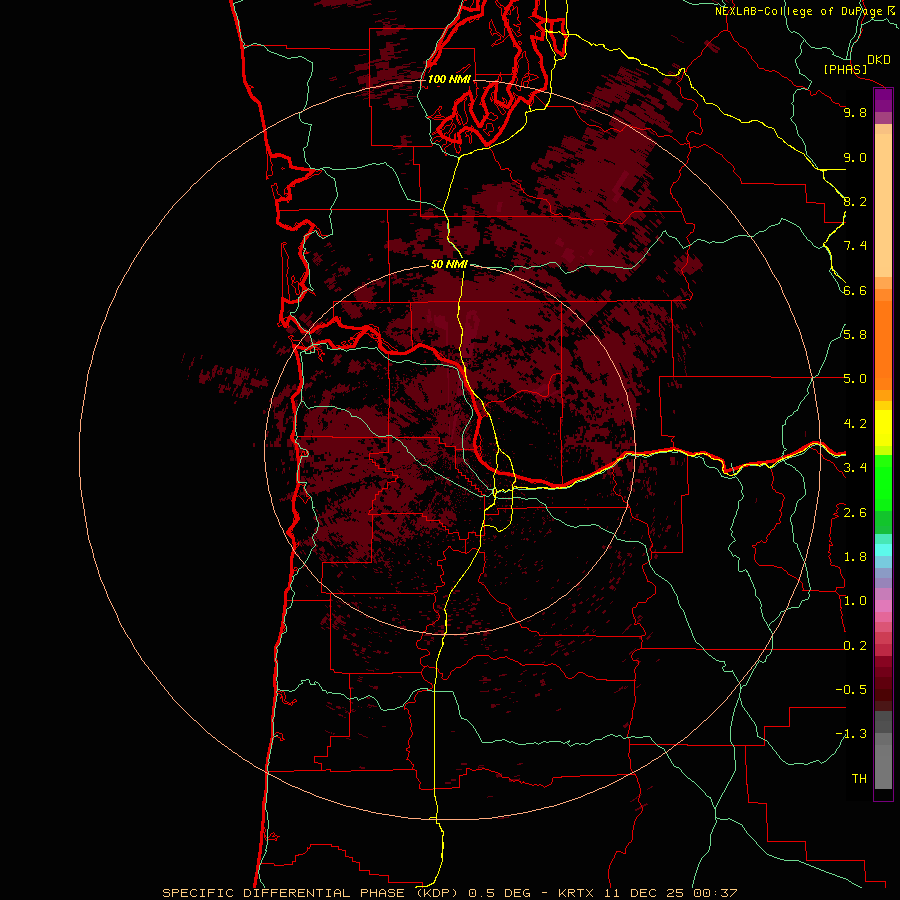The height and width of the screenshot is (900, 900).
Task: Click the 2.6 scale value
Action: (855, 513)
